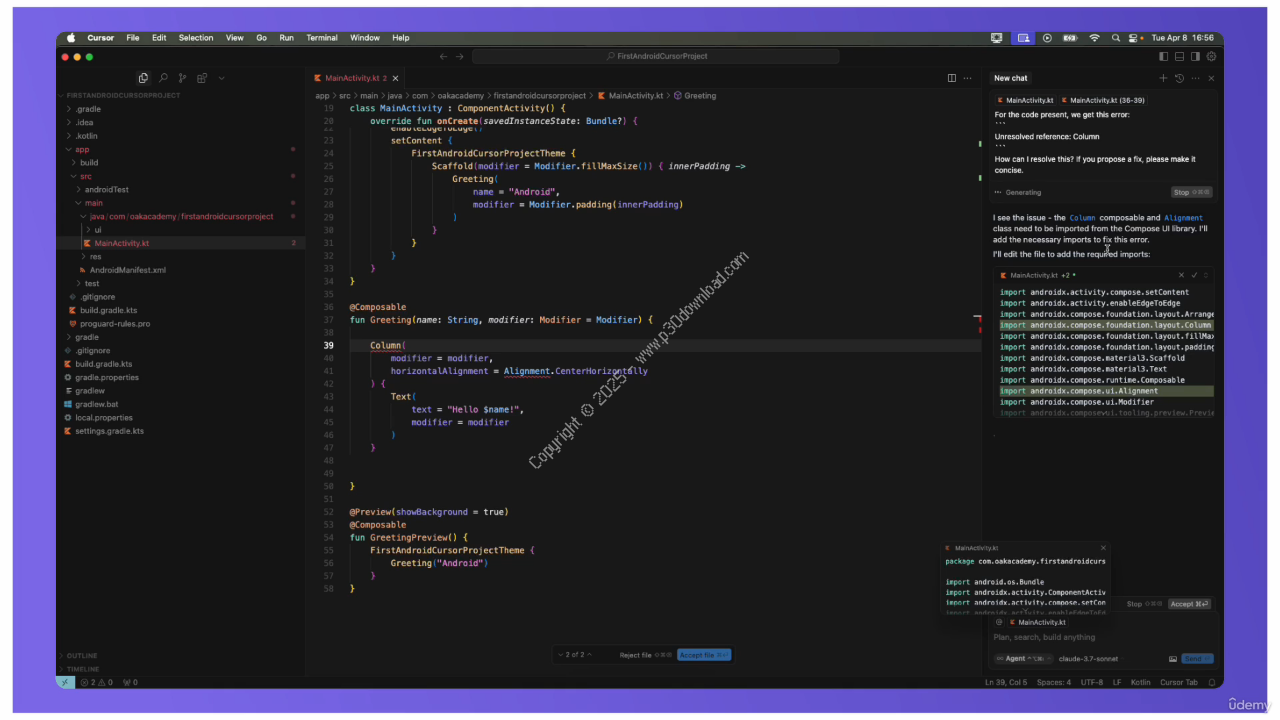Go to previous change with down chevron
The width and height of the screenshot is (1280, 720).
(x=561, y=655)
